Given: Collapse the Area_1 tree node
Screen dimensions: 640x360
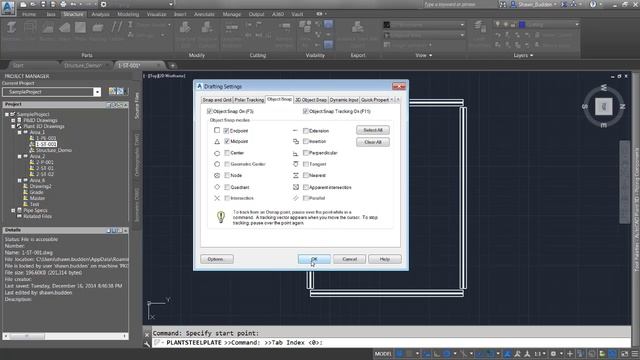Looking at the screenshot, I should tap(19, 132).
